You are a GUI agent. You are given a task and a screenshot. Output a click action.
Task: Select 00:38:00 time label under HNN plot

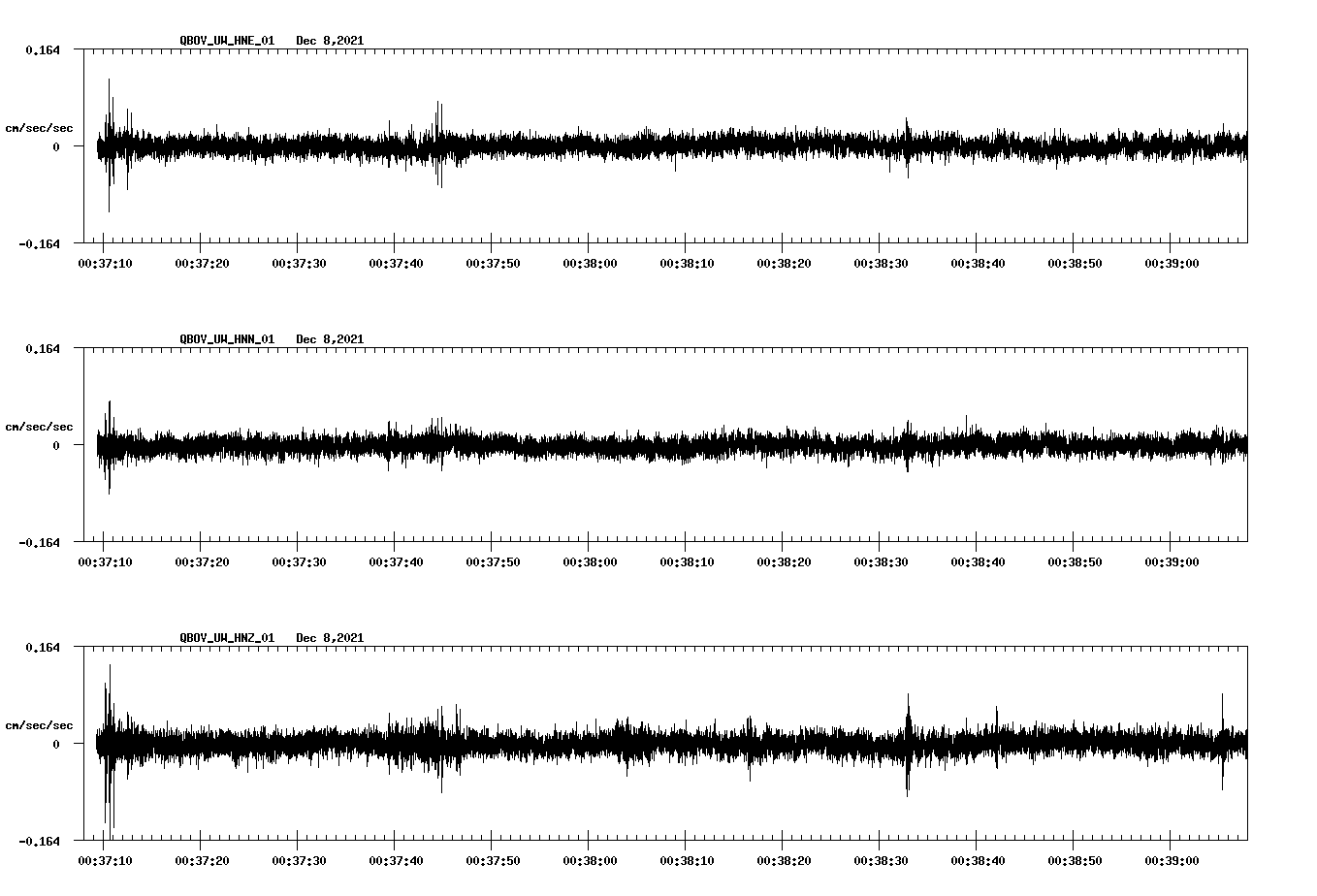[590, 562]
